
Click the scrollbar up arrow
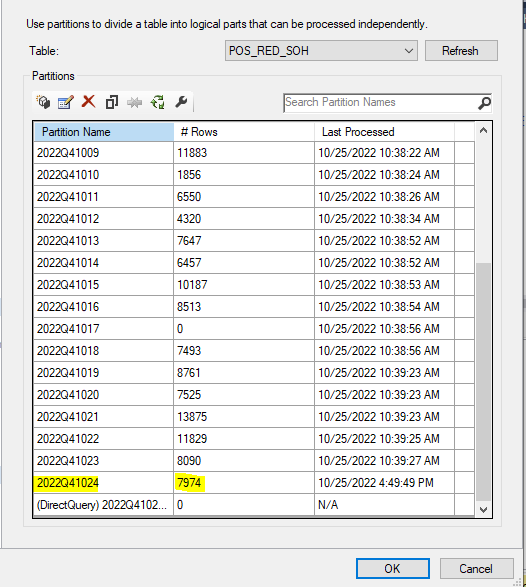point(483,130)
